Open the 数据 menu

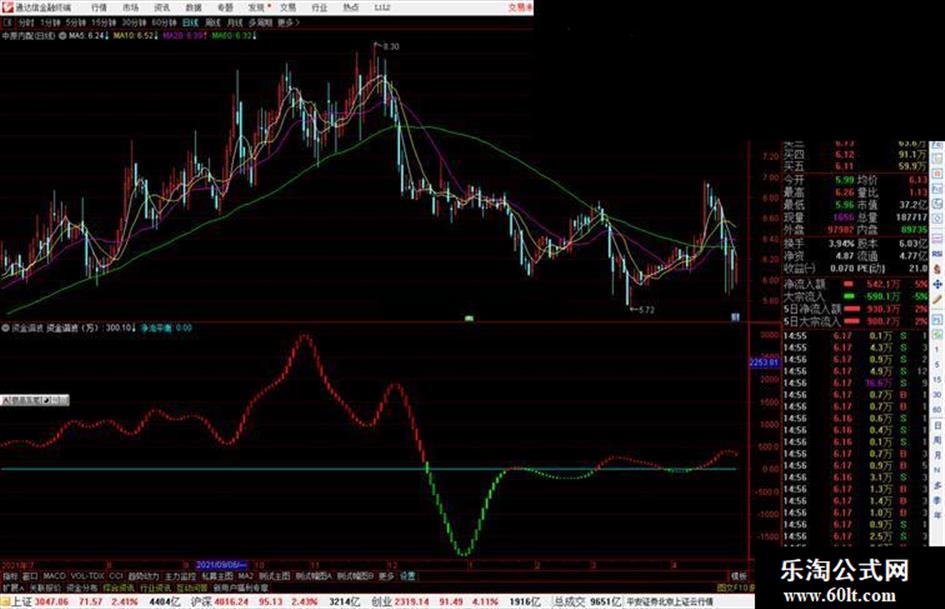click(193, 7)
